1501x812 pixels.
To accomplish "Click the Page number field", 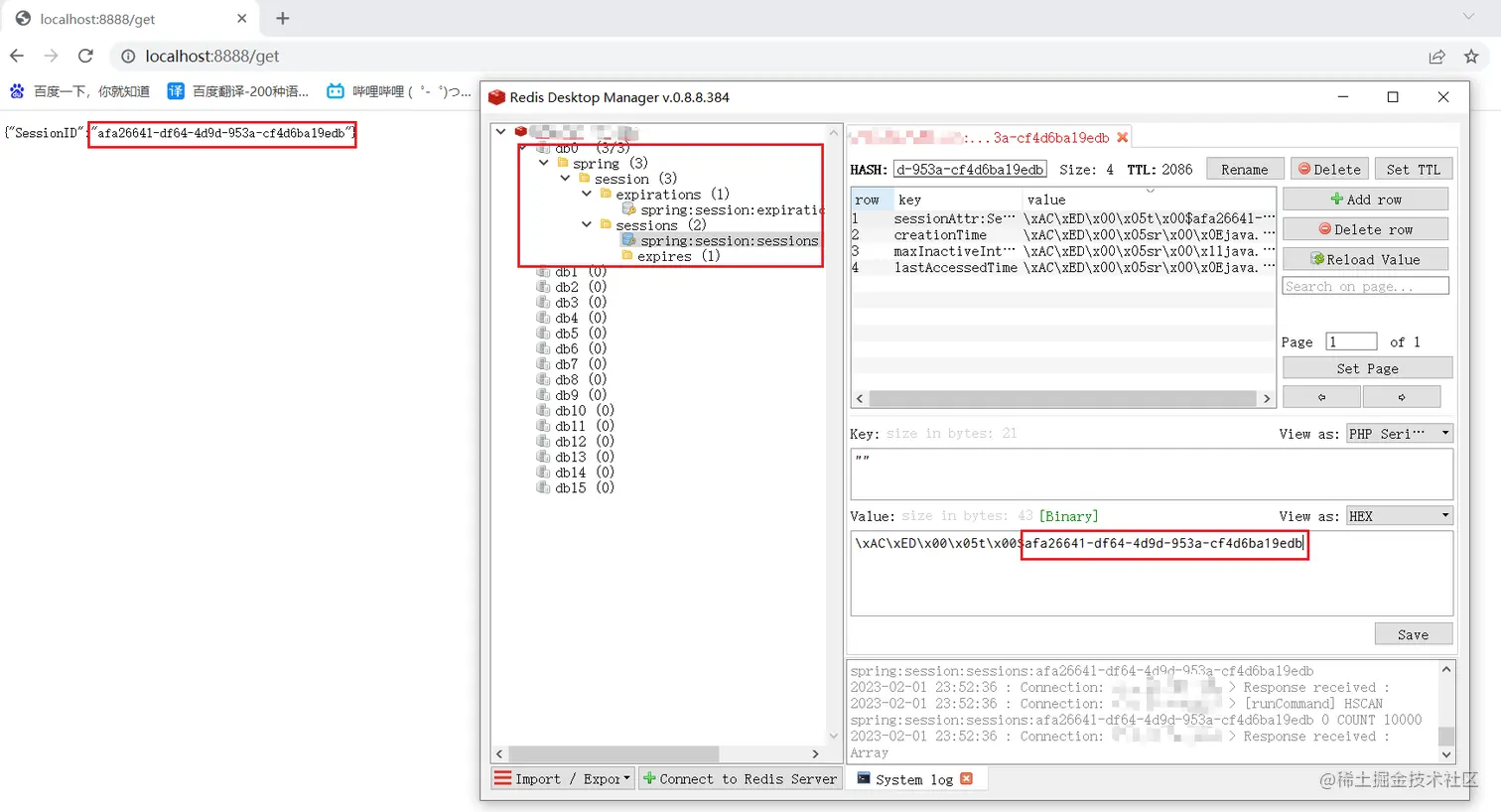I will coord(1352,341).
